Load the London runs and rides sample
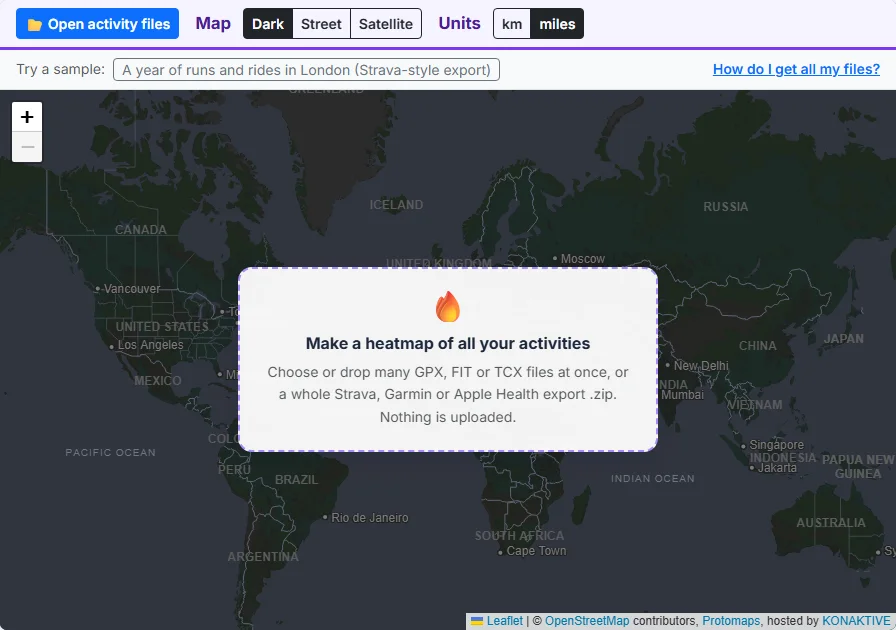Screen dimensions: 896x630 click(306, 70)
